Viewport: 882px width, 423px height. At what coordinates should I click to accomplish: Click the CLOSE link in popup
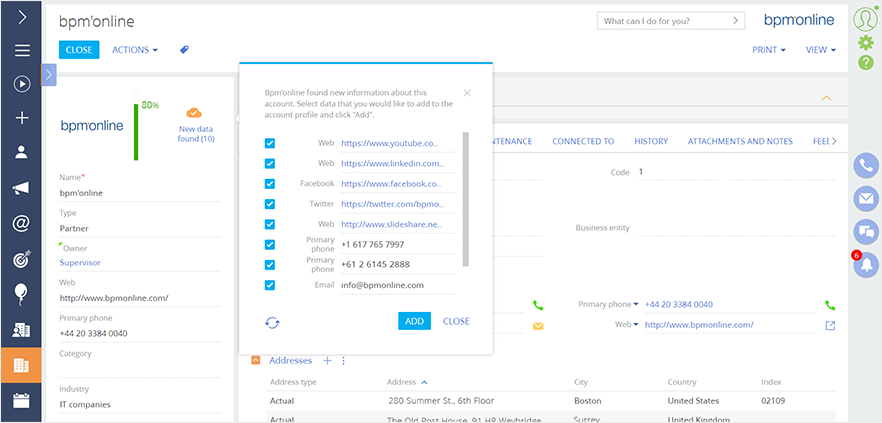click(456, 321)
